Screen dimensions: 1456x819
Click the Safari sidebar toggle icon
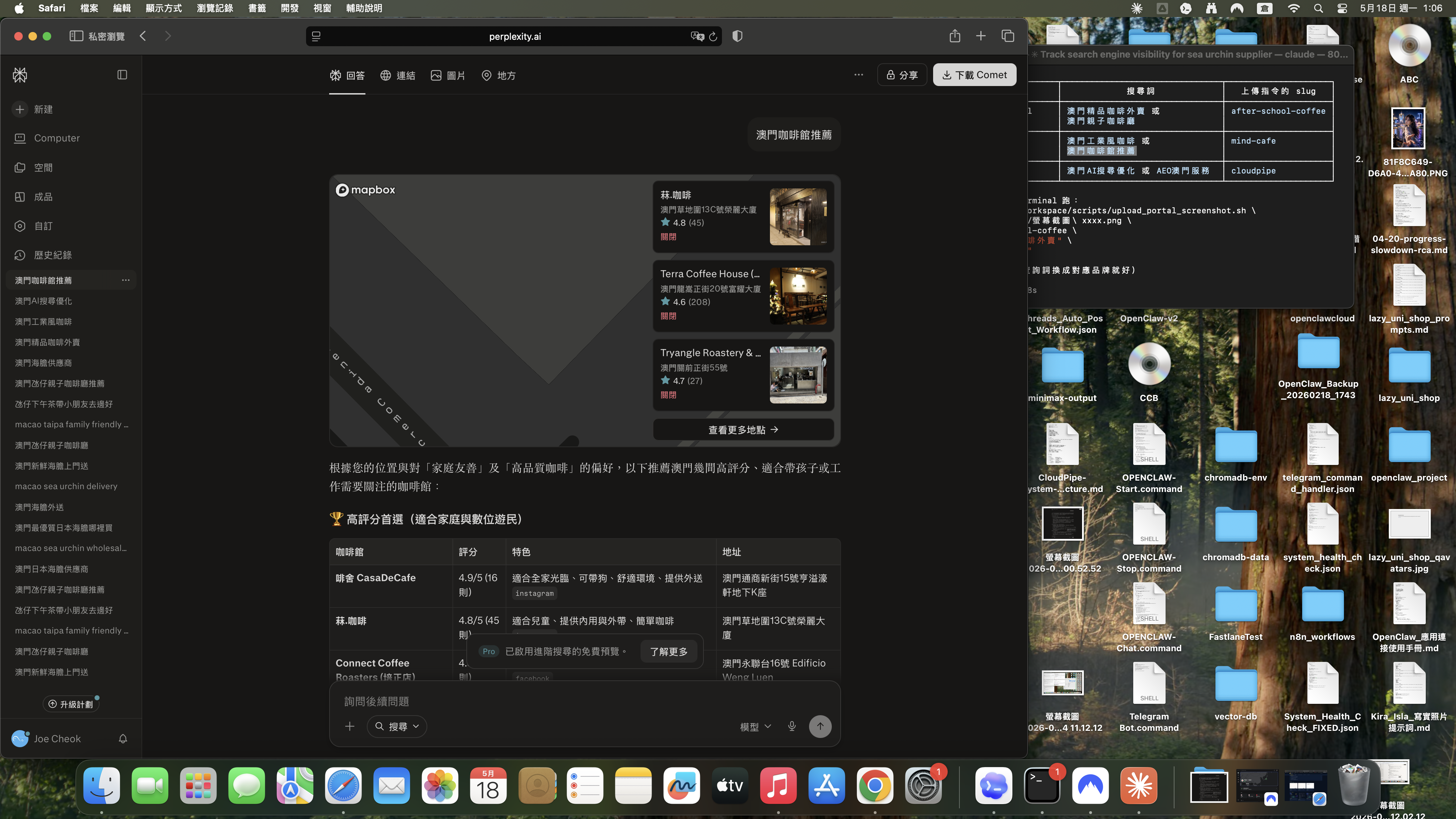(x=76, y=36)
